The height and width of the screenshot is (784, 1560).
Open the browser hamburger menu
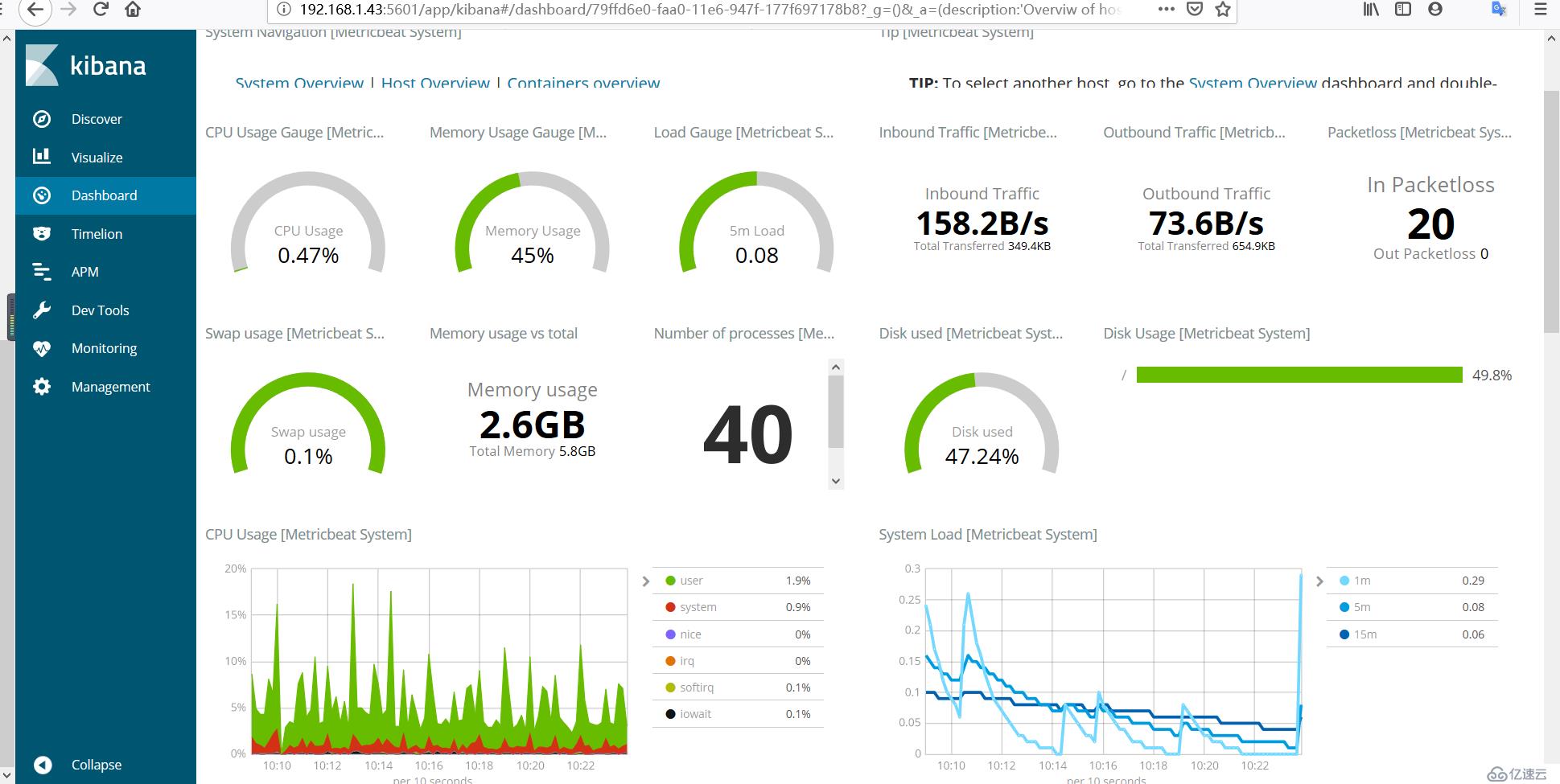pyautogui.click(x=1541, y=10)
